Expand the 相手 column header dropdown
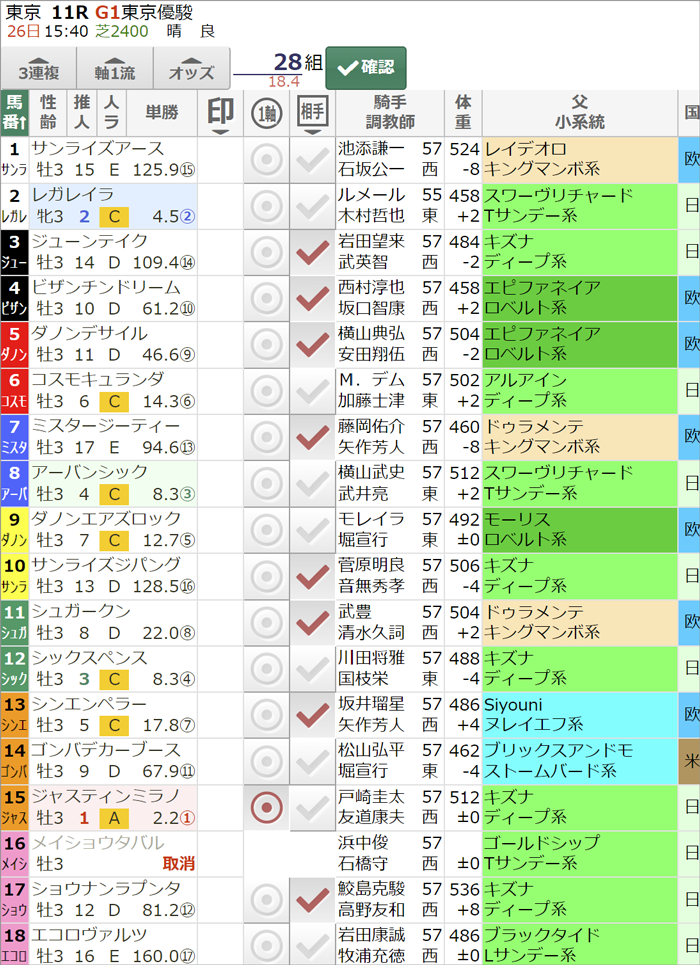The height and width of the screenshot is (965, 700). point(313,114)
